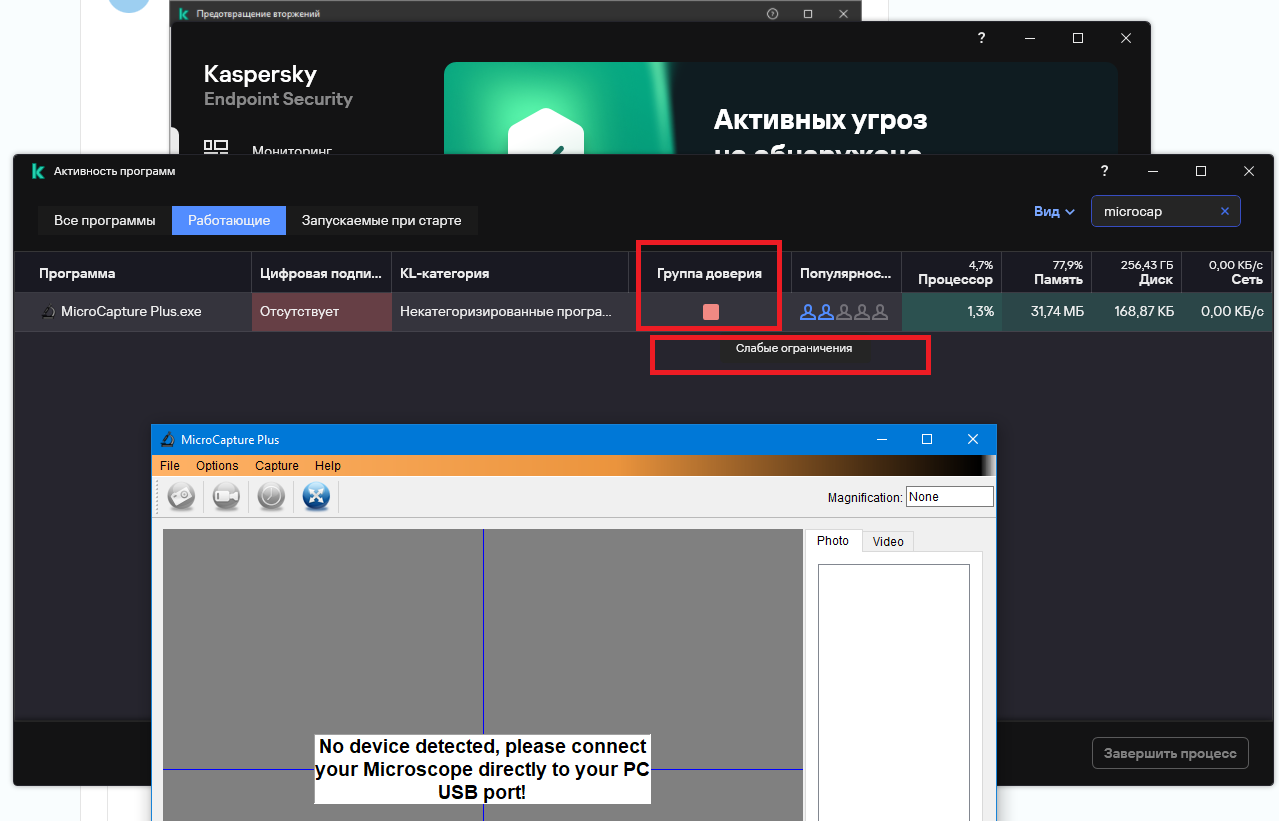The width and height of the screenshot is (1279, 821).
Task: Switch to the Video tab
Action: click(x=887, y=541)
